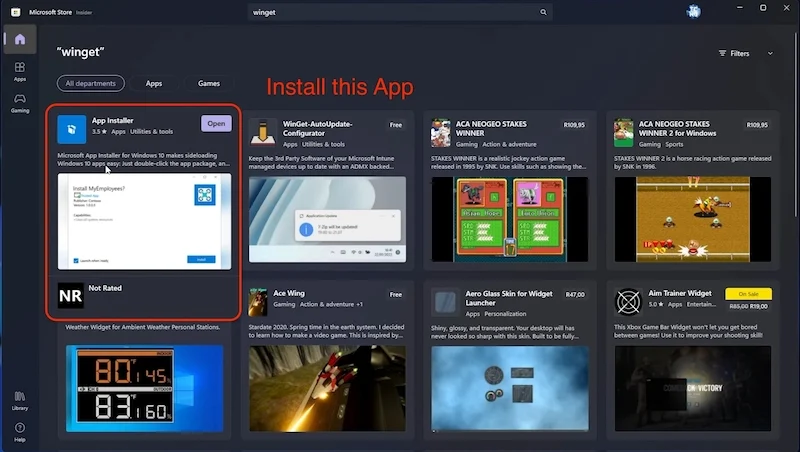Click the Not Rated label
This screenshot has width=800, height=452.
pos(105,288)
